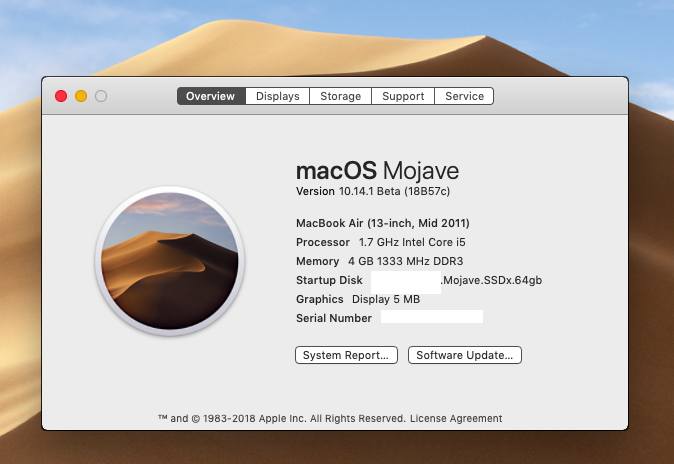Click the Version 10.14.1 Beta text
The image size is (674, 464).
pyautogui.click(x=373, y=191)
